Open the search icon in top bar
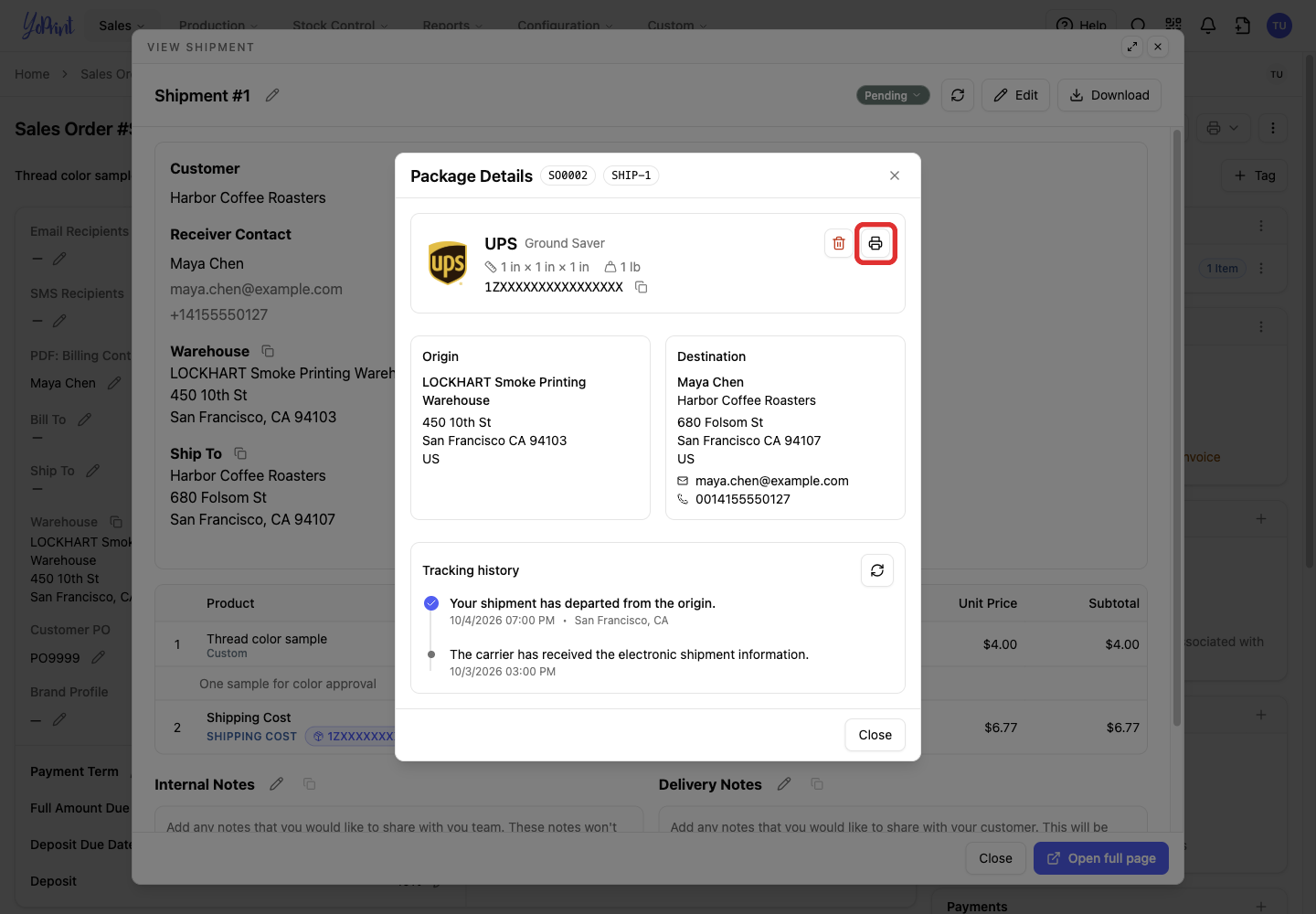The image size is (1316, 914). point(1138,26)
